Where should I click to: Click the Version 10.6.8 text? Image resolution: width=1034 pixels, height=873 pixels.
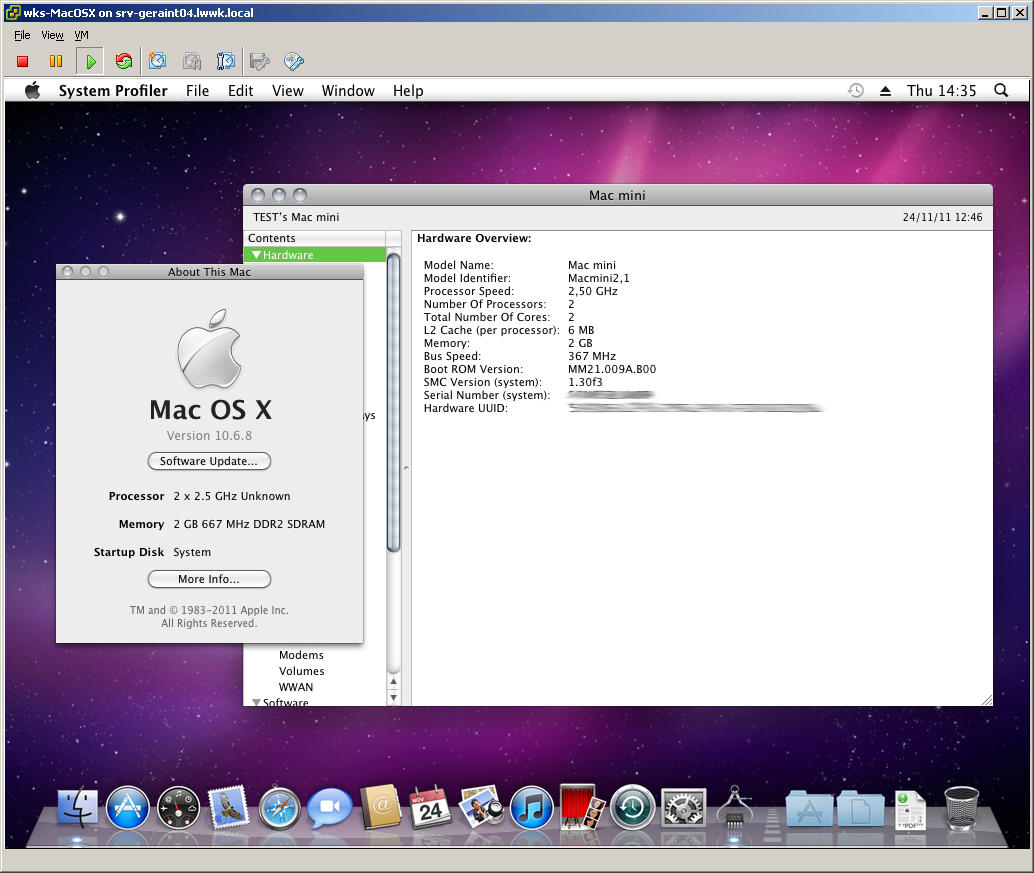pyautogui.click(x=209, y=435)
